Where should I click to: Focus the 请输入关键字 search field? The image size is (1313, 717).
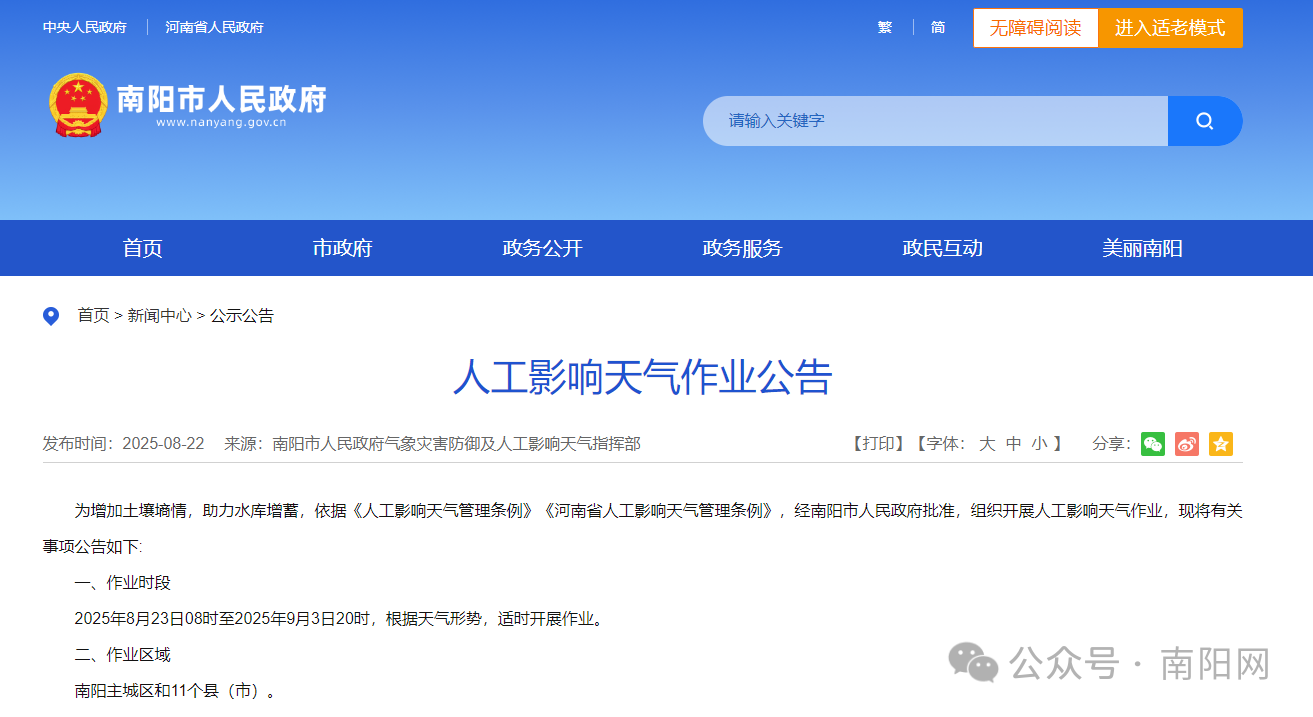[935, 121]
